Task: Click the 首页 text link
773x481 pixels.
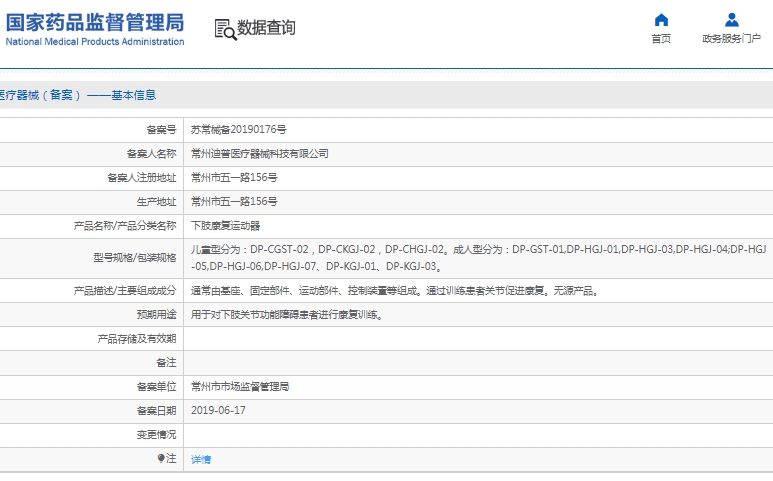Action: tap(661, 38)
